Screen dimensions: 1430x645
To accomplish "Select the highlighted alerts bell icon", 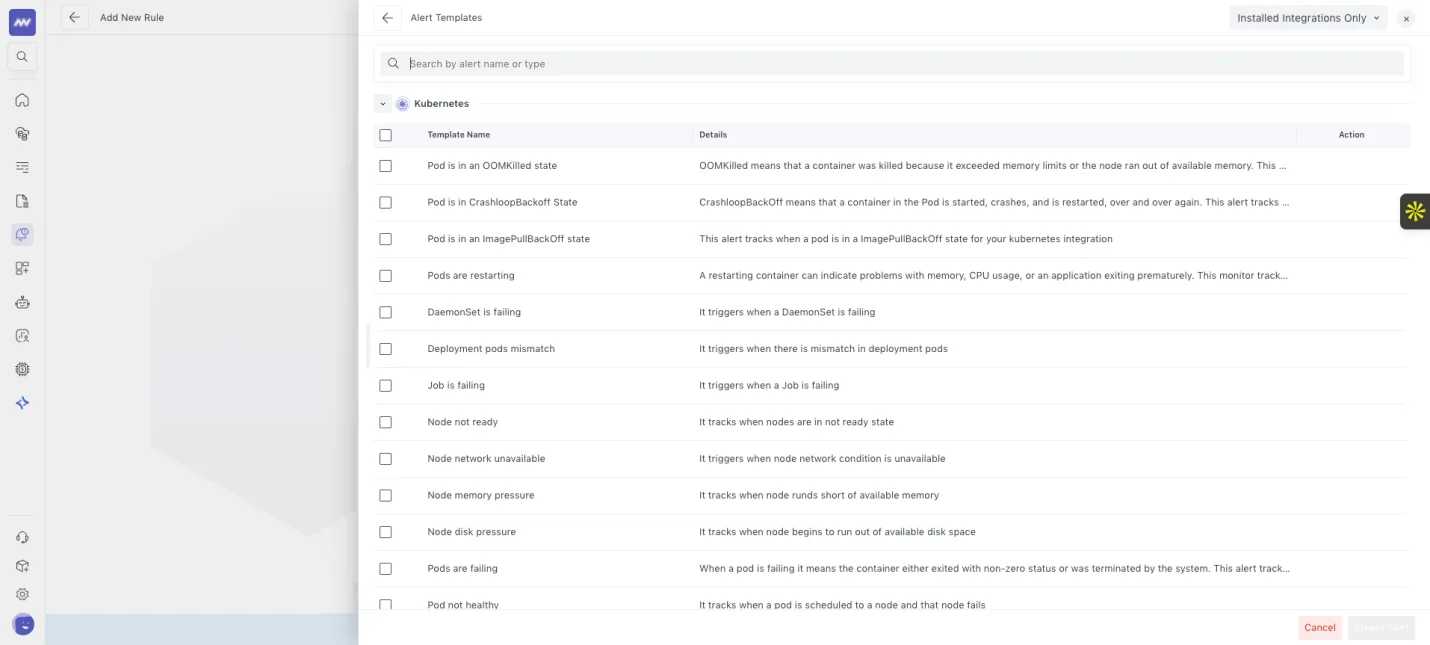I will (x=22, y=234).
